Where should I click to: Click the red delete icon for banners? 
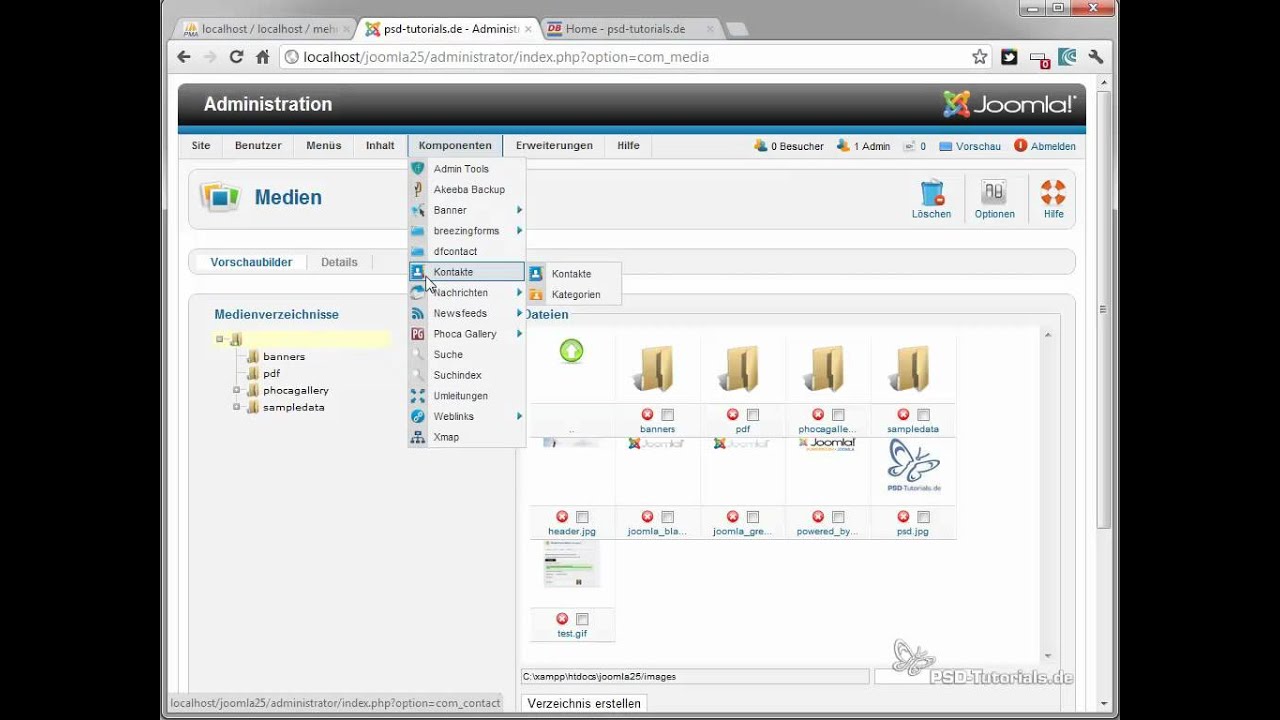tap(647, 414)
